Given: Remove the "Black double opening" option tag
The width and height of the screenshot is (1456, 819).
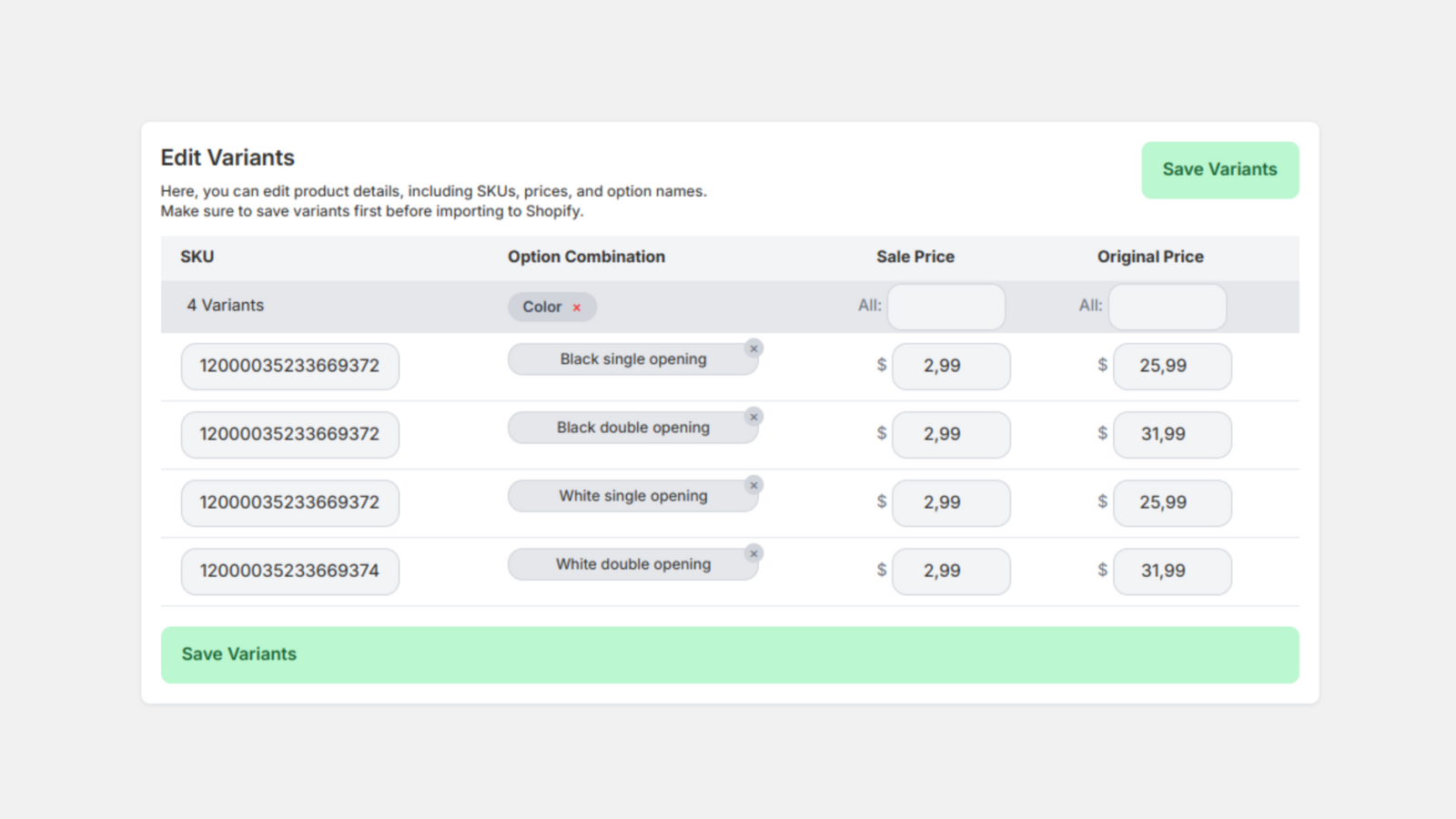Looking at the screenshot, I should (753, 417).
